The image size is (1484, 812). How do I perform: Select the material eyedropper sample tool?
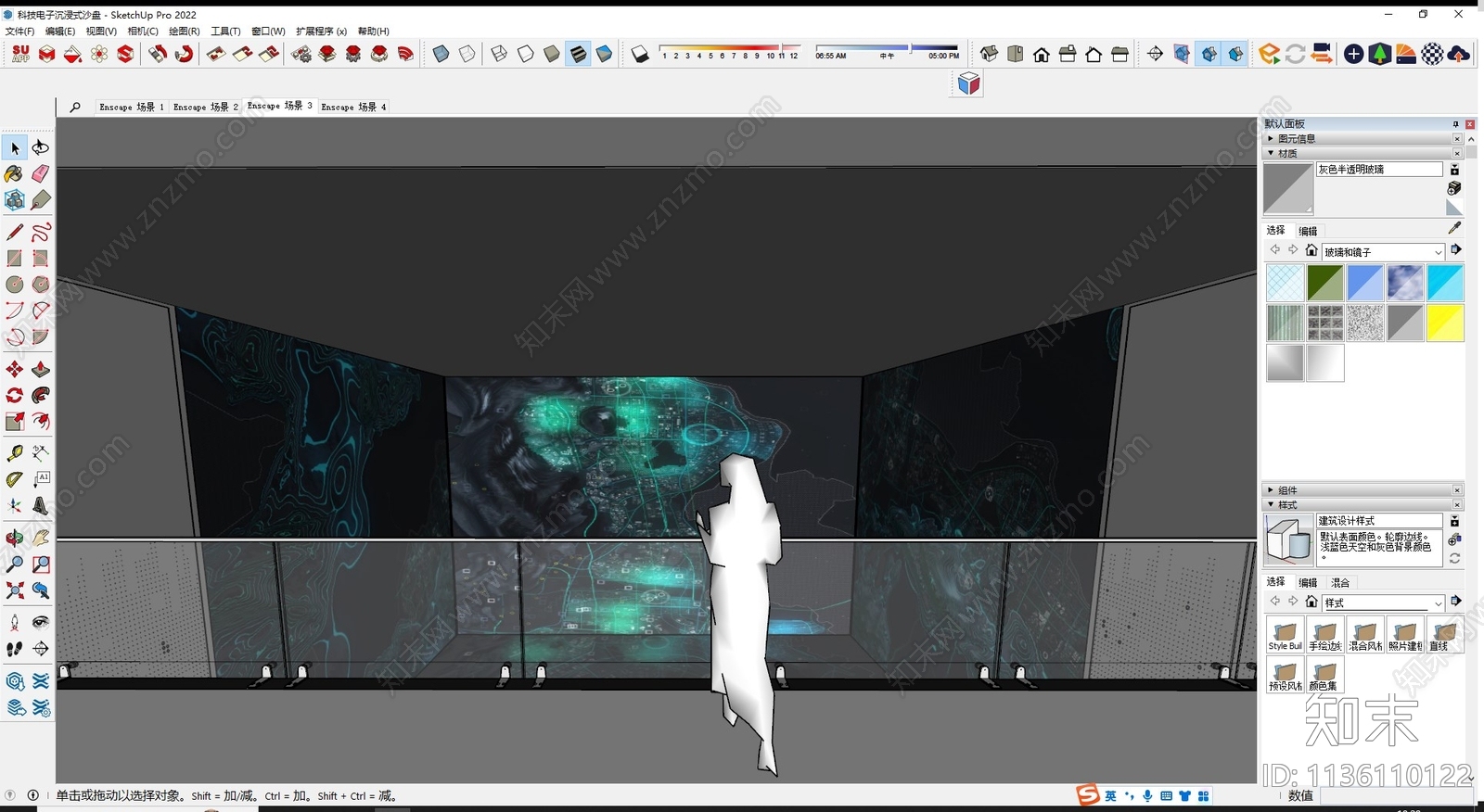point(1454,228)
